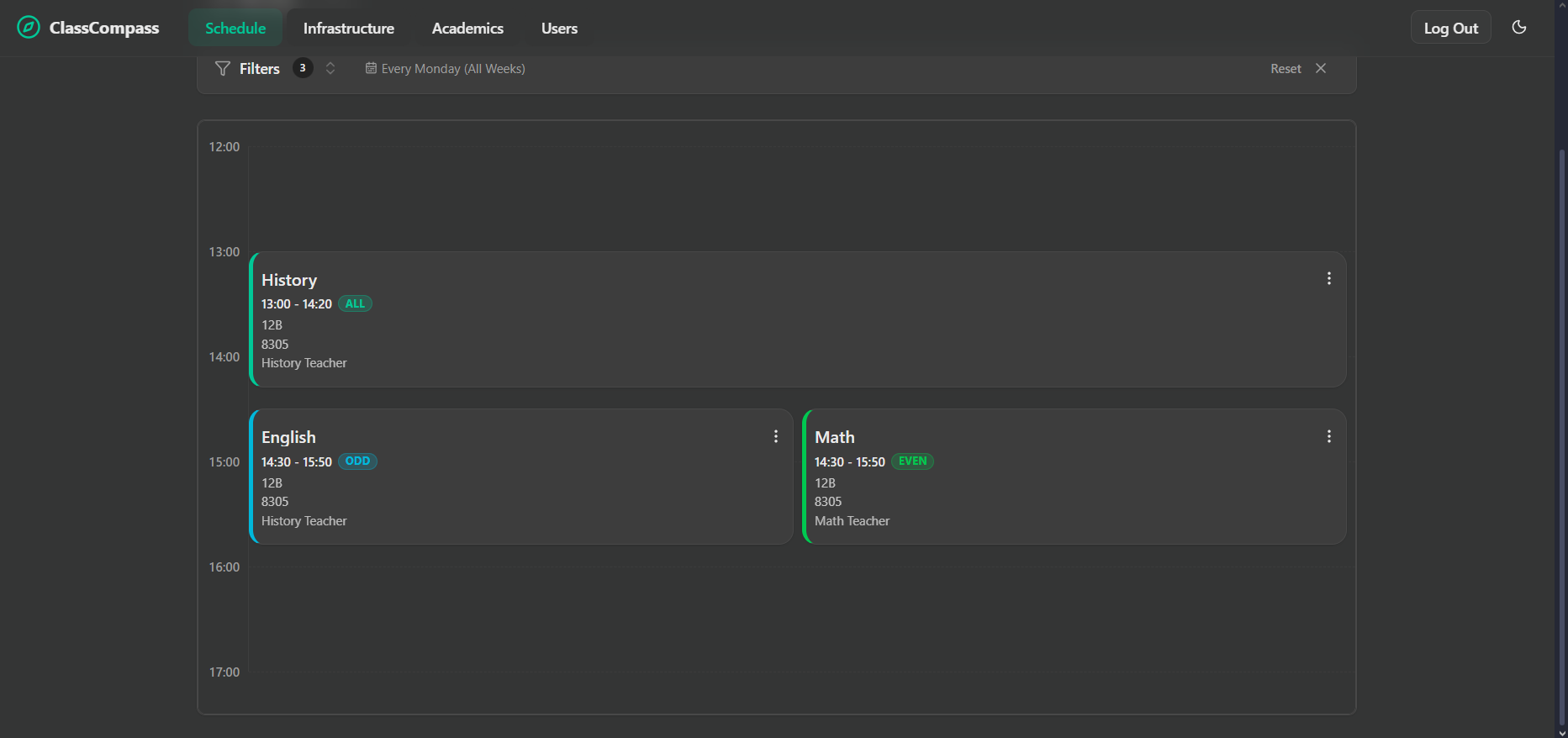The width and height of the screenshot is (1568, 738).
Task: Toggle dark mode with the moon icon
Action: pyautogui.click(x=1518, y=28)
